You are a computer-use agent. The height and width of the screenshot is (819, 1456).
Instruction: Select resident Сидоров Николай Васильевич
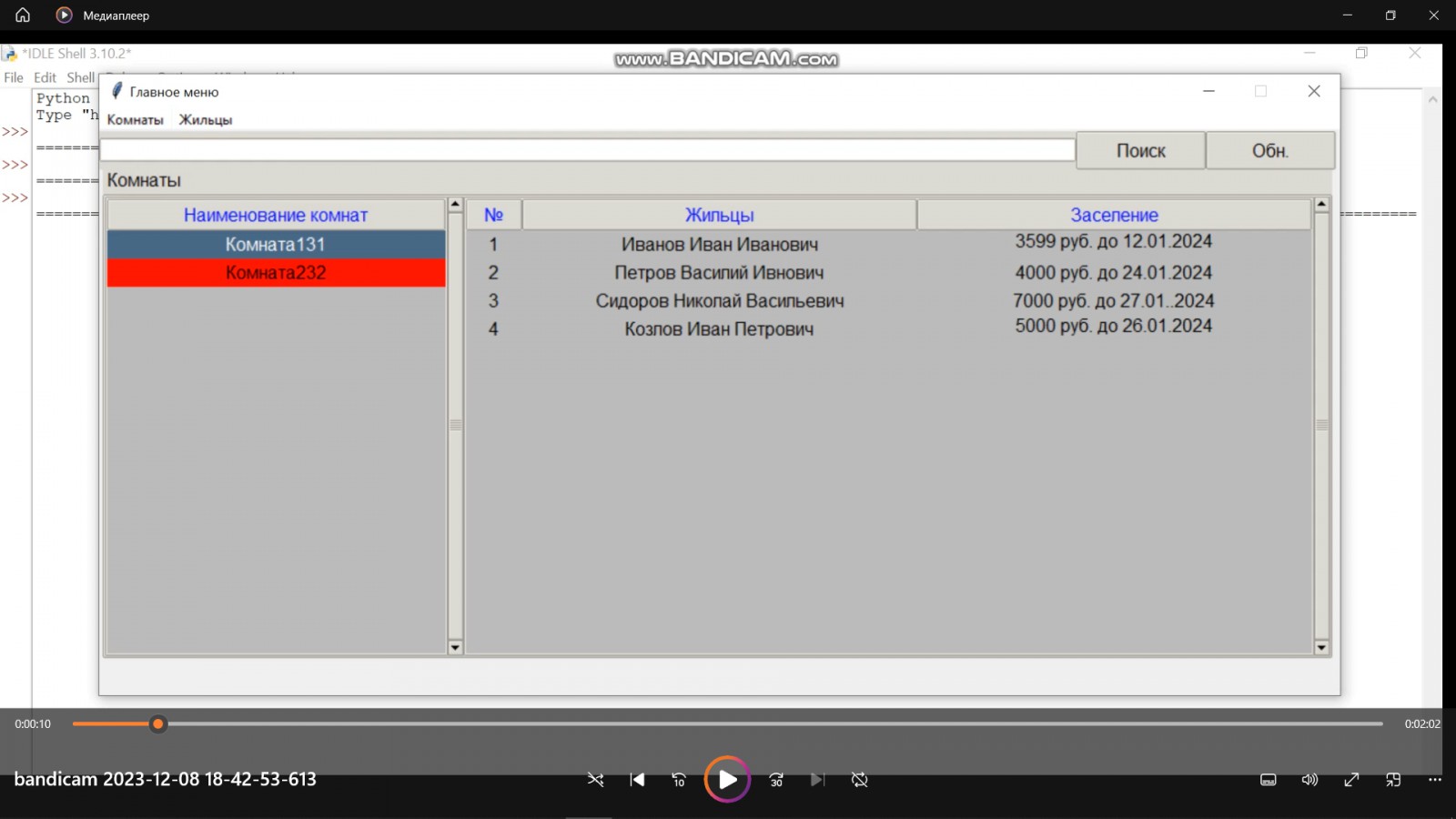(x=720, y=300)
